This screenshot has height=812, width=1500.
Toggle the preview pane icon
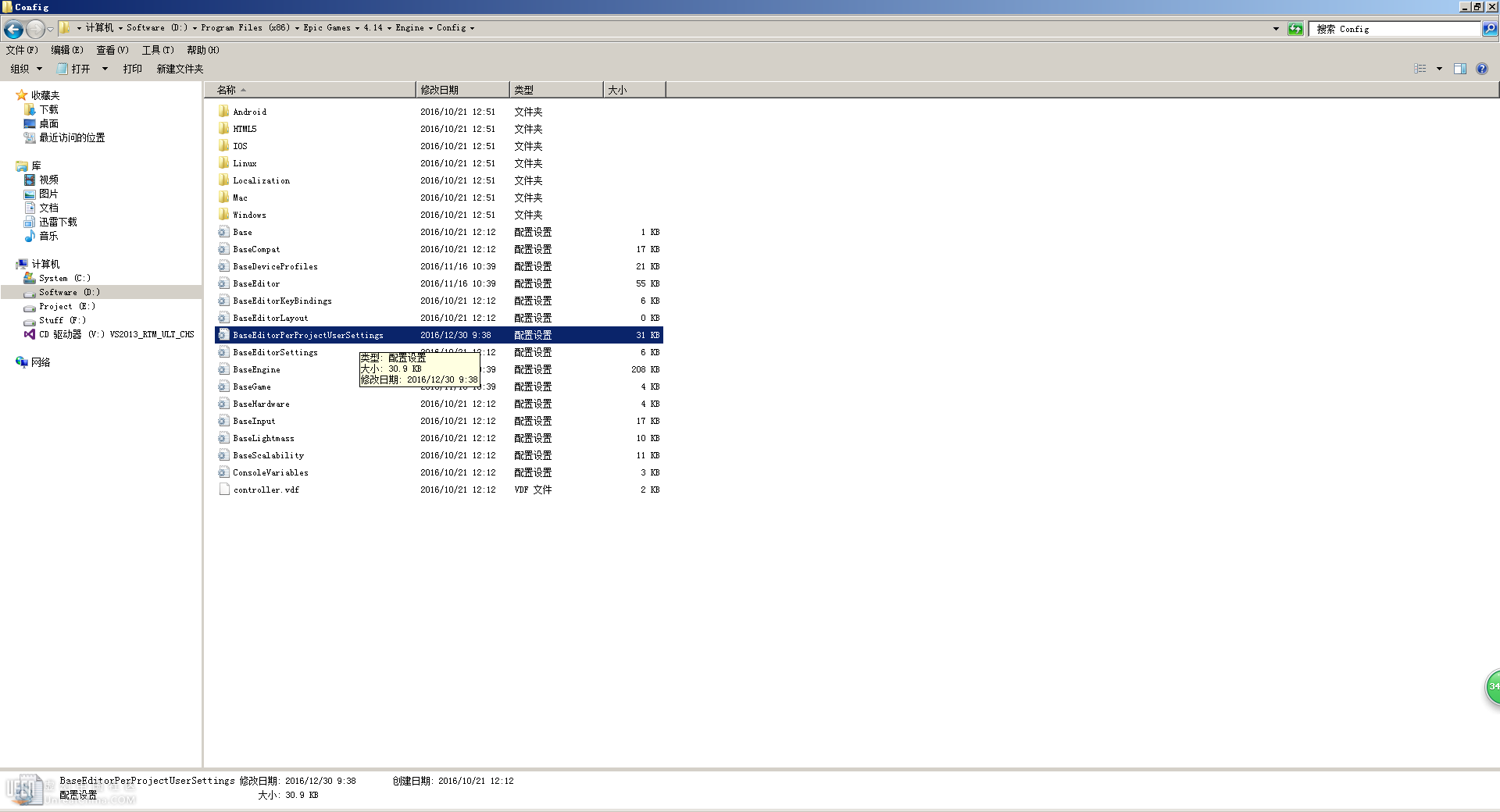tap(1459, 69)
